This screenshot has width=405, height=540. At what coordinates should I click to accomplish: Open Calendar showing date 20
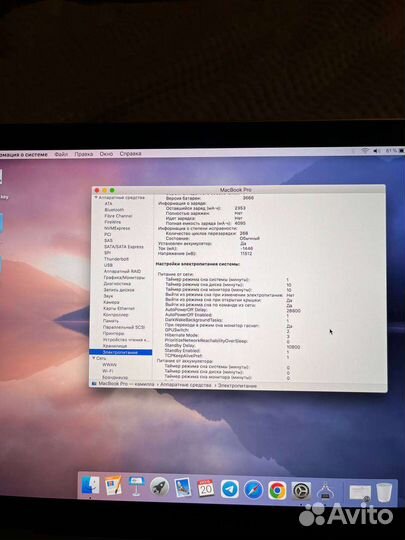pos(206,488)
